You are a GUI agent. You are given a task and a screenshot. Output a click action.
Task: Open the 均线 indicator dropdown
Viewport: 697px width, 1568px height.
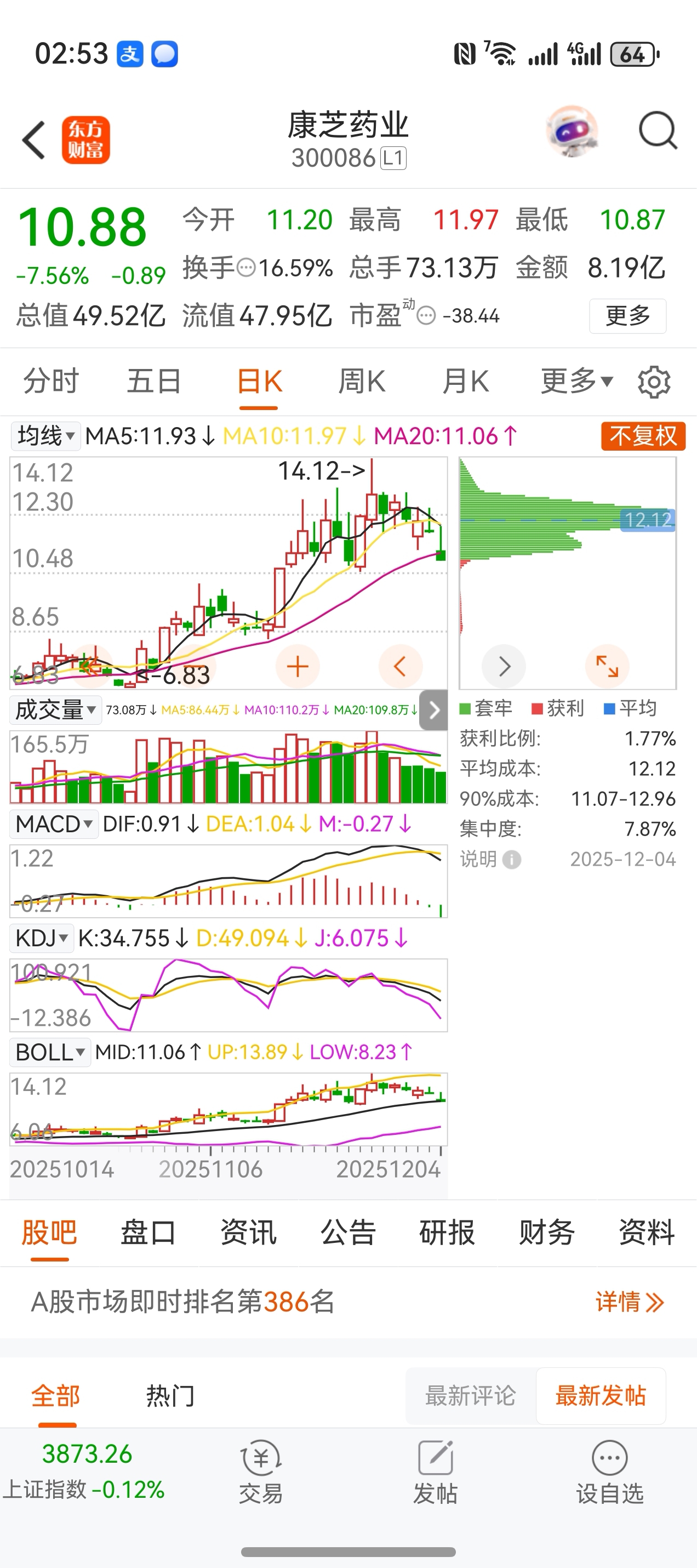(x=45, y=436)
